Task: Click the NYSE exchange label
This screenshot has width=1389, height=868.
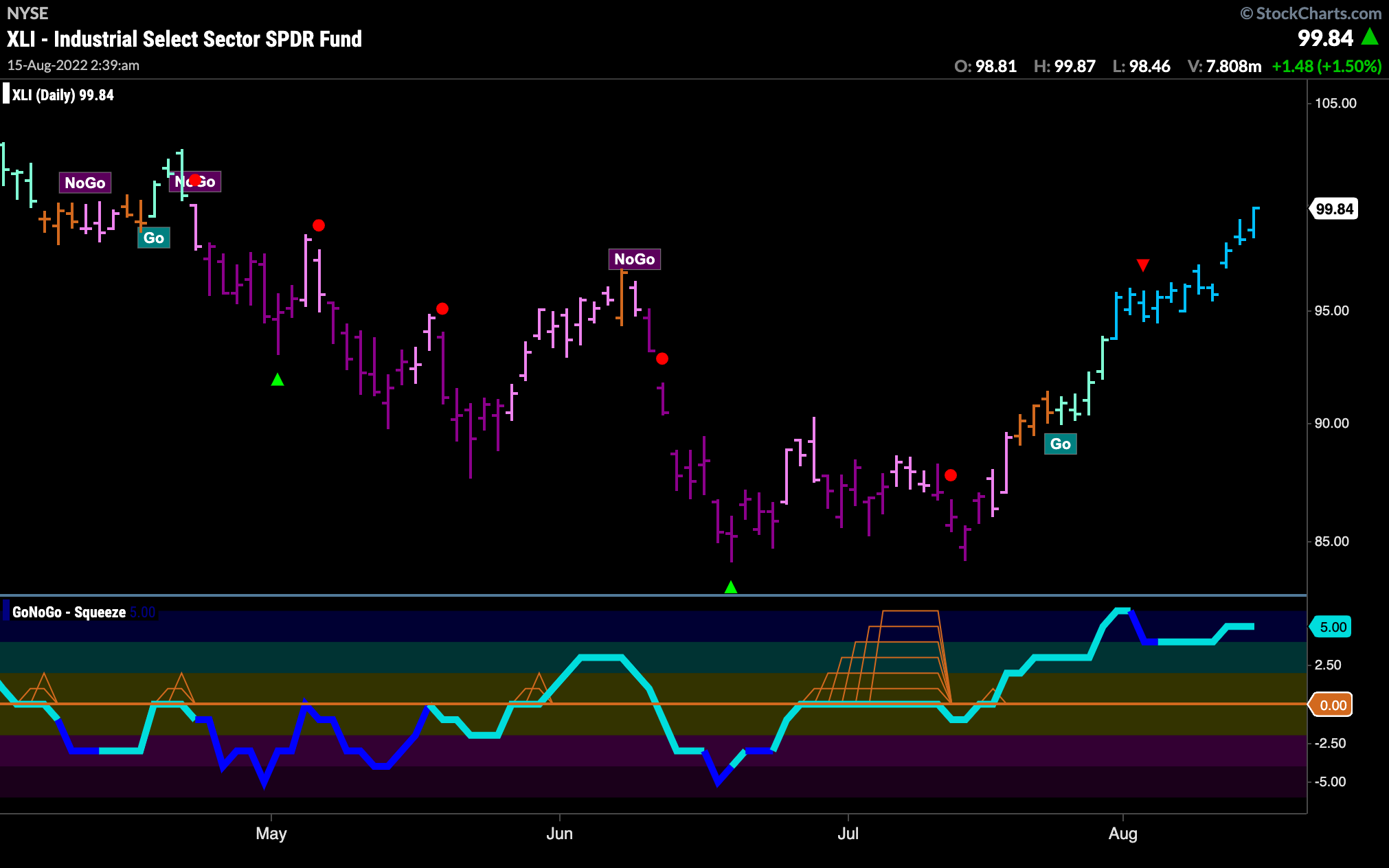Action: pos(27,13)
